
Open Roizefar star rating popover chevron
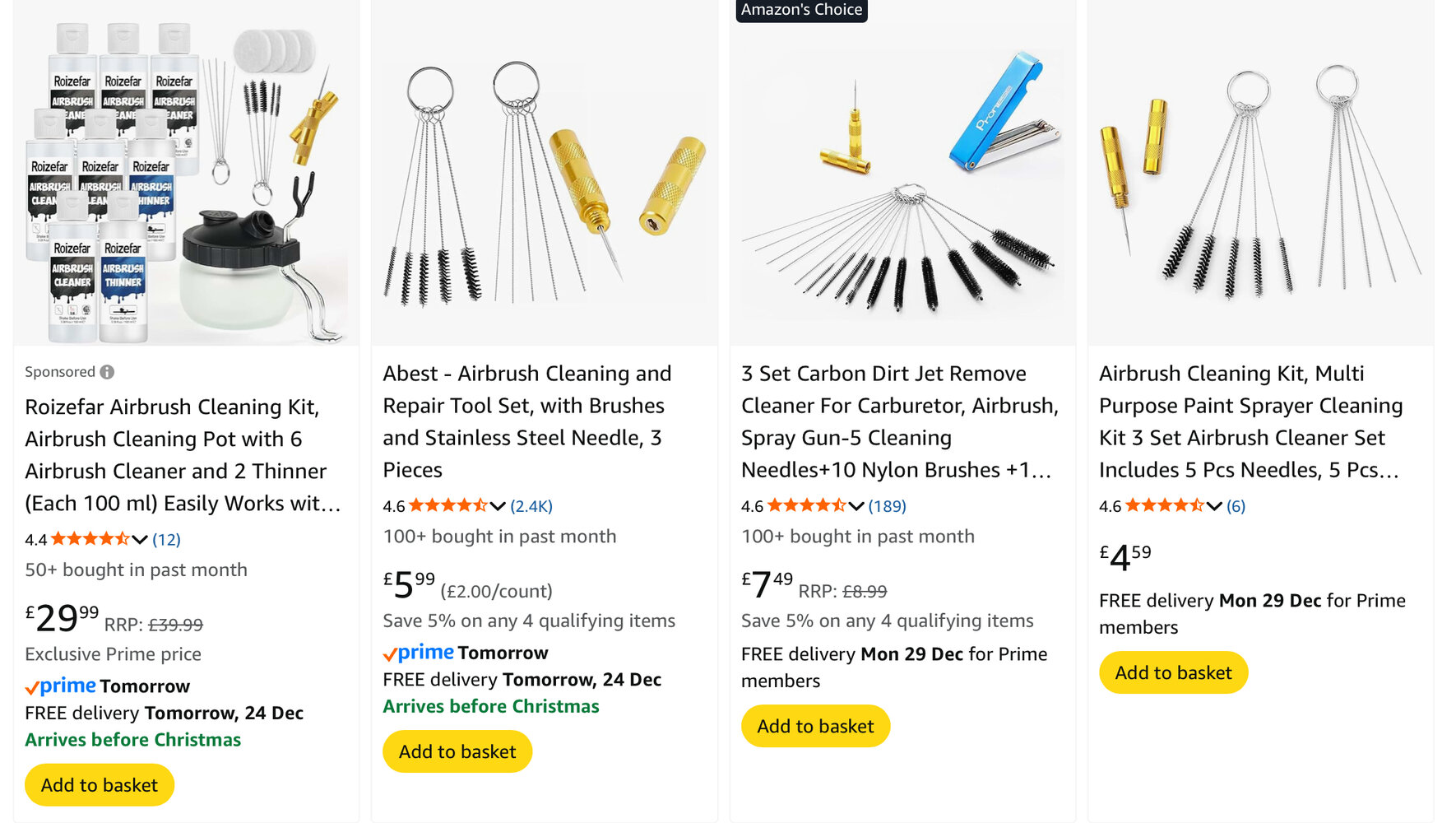140,540
